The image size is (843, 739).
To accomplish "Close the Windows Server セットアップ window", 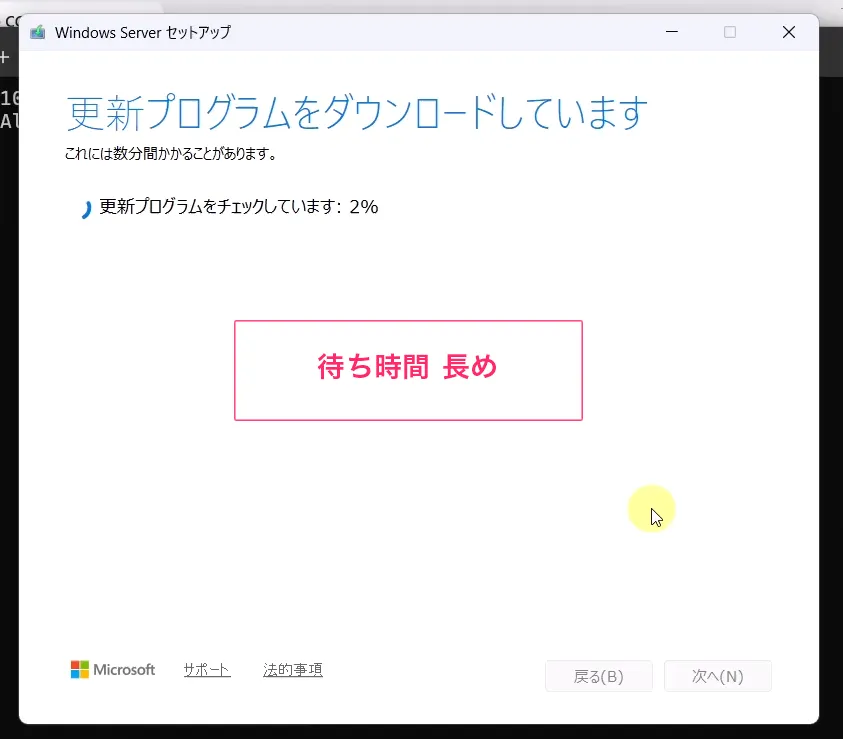I will coord(789,32).
